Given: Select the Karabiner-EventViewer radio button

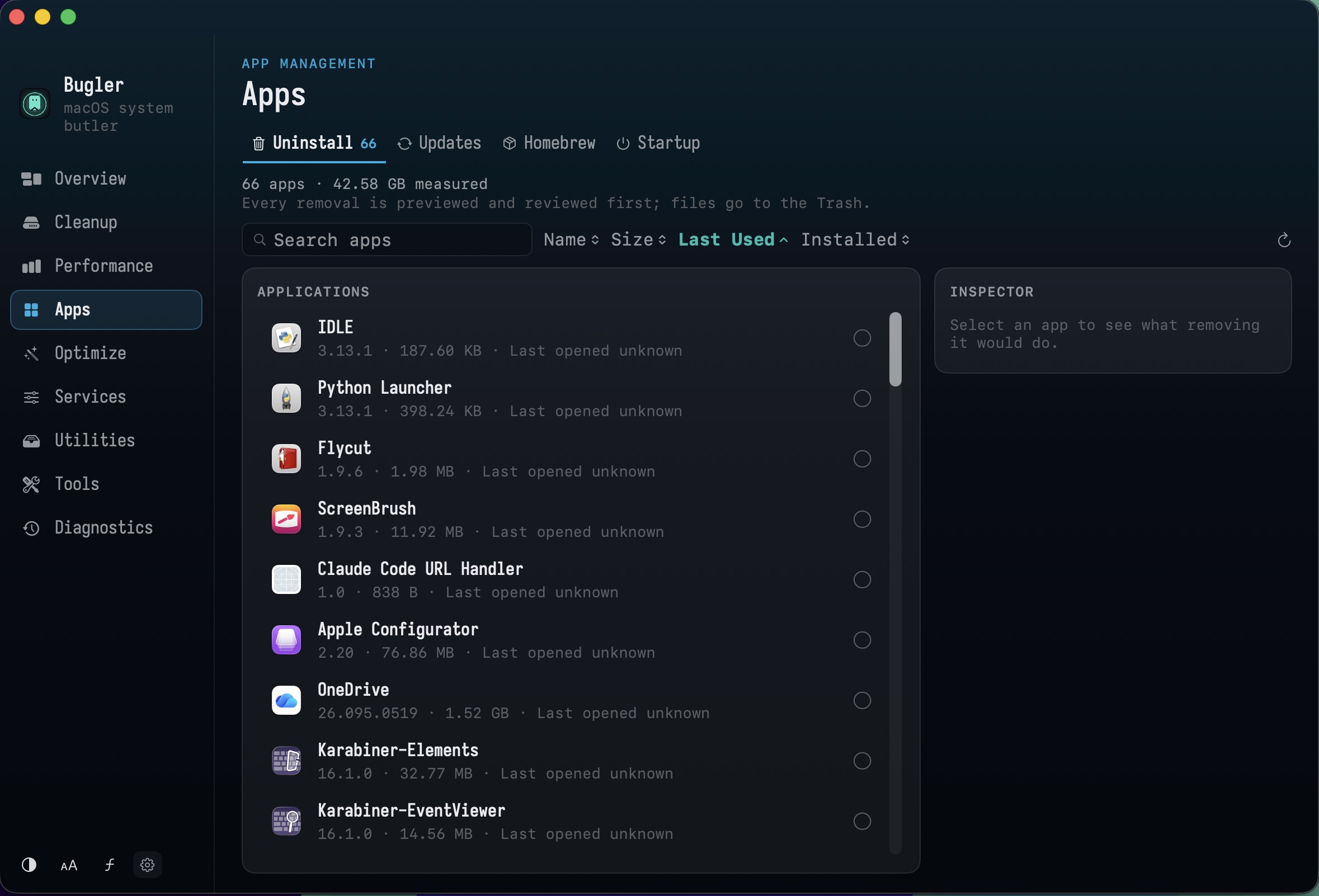Looking at the screenshot, I should pyautogui.click(x=862, y=821).
